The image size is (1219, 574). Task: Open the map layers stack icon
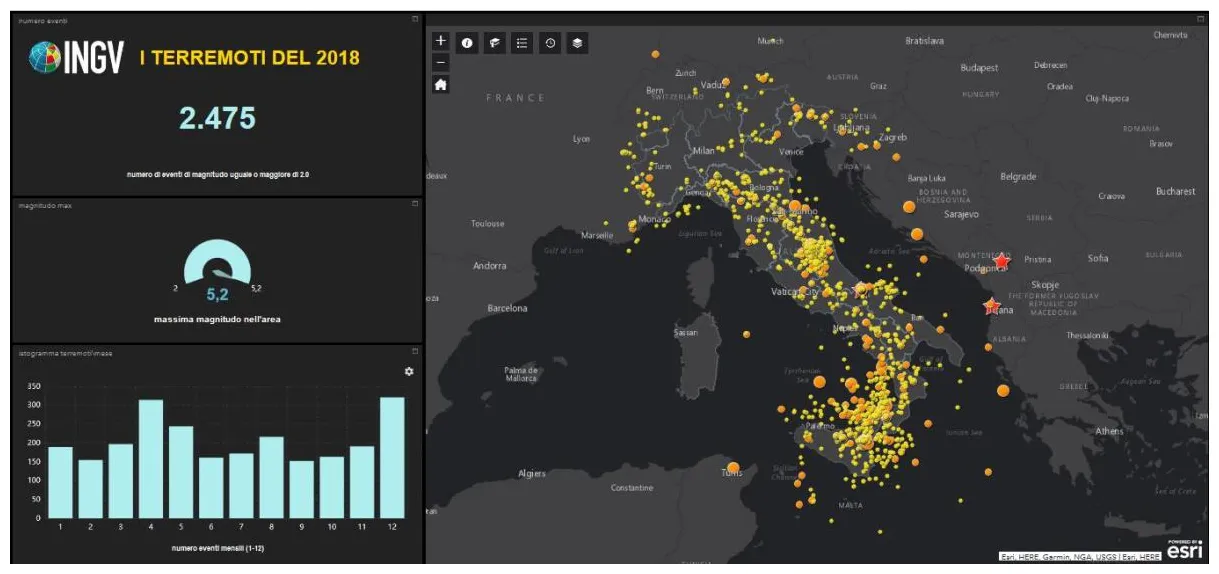click(x=578, y=43)
